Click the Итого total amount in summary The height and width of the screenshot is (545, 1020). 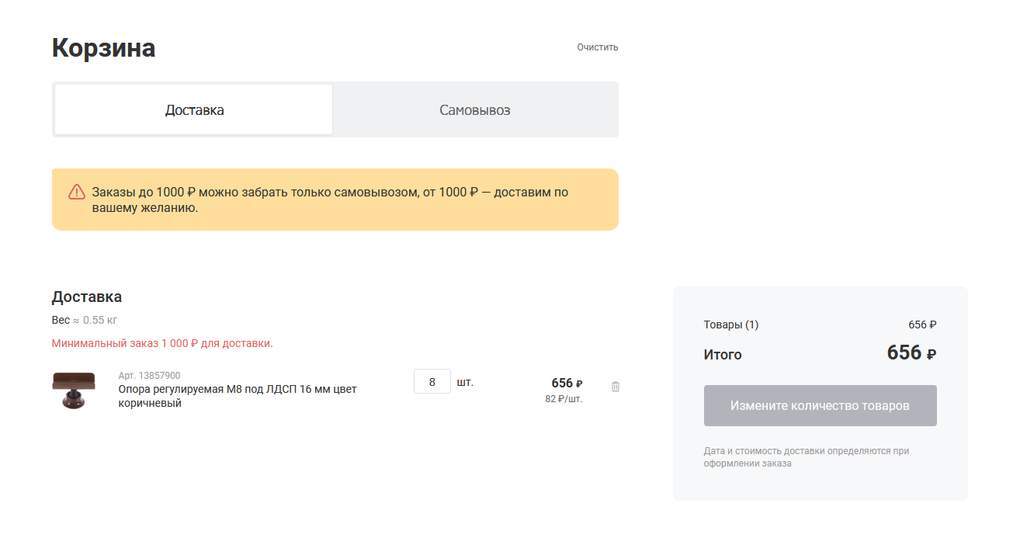[911, 353]
